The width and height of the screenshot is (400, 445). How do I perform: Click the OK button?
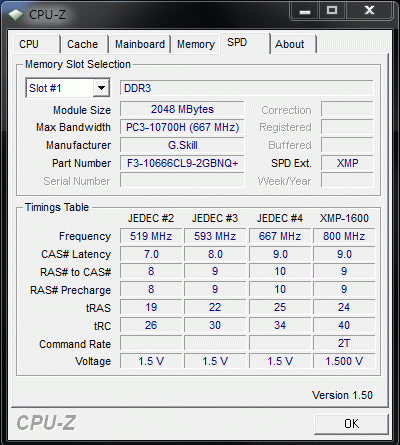pyautogui.click(x=351, y=424)
